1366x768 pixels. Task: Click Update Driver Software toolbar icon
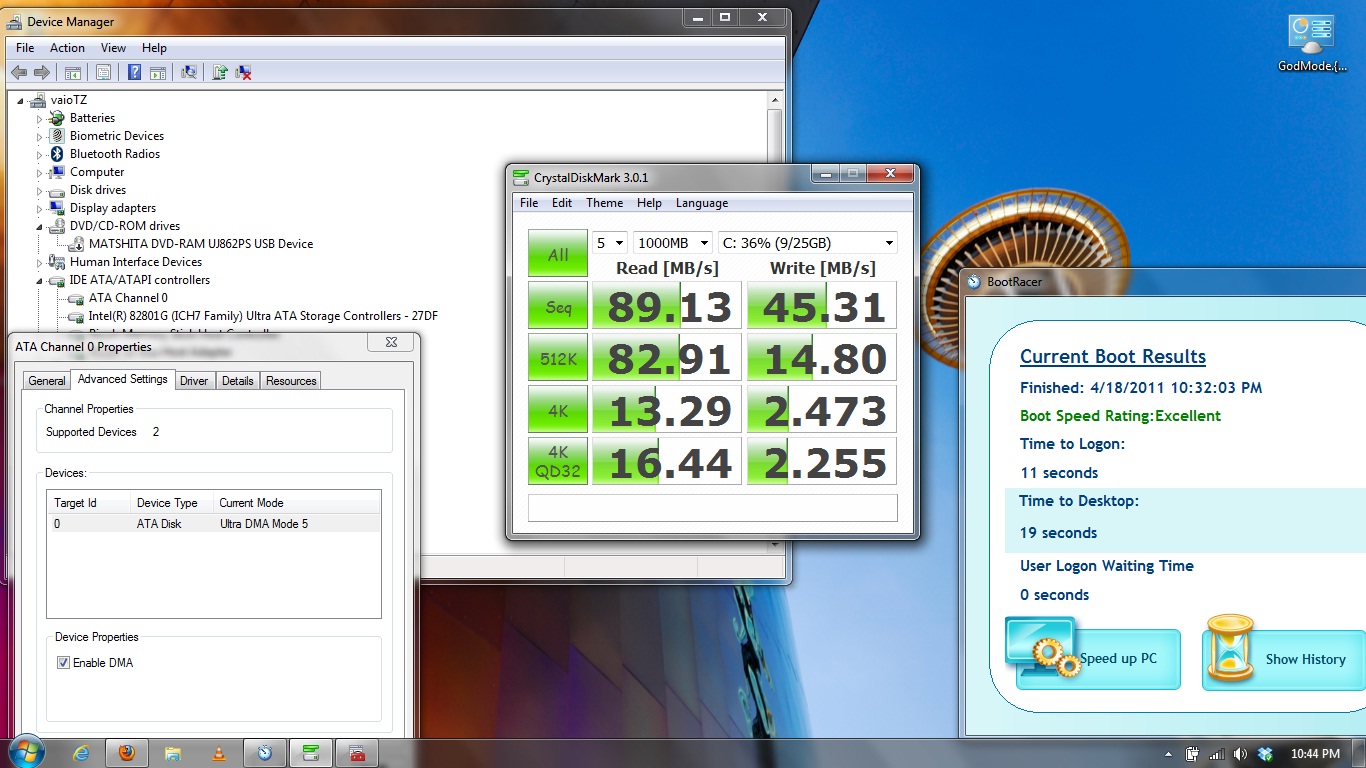[x=219, y=72]
